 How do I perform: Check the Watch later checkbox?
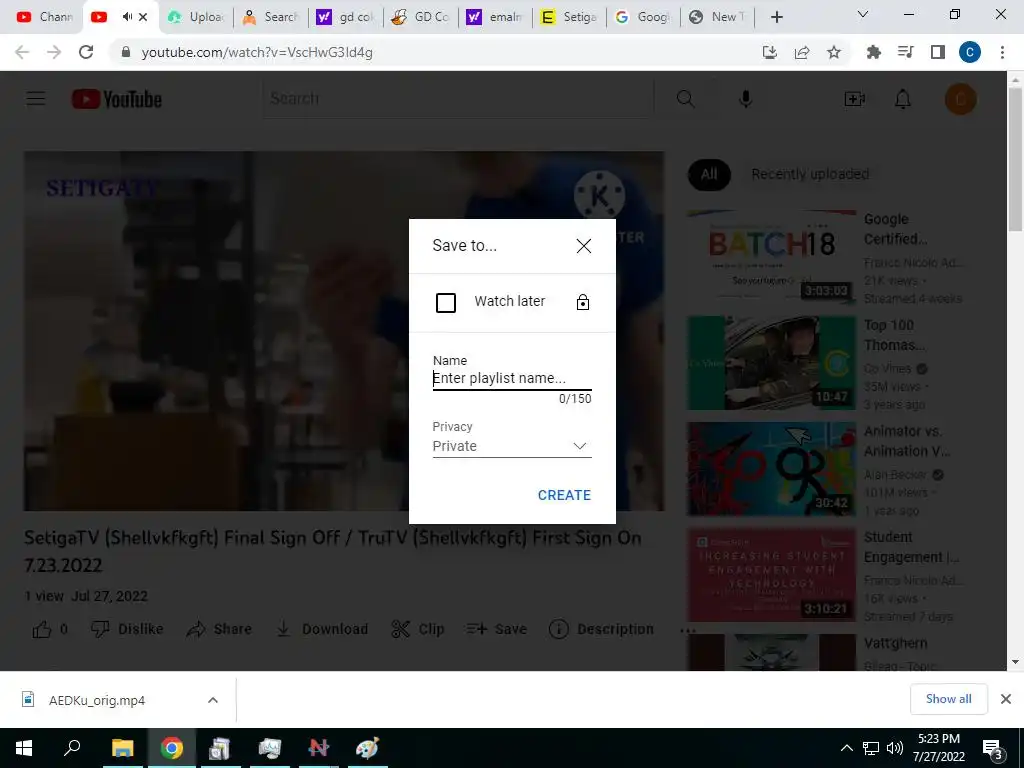point(445,302)
